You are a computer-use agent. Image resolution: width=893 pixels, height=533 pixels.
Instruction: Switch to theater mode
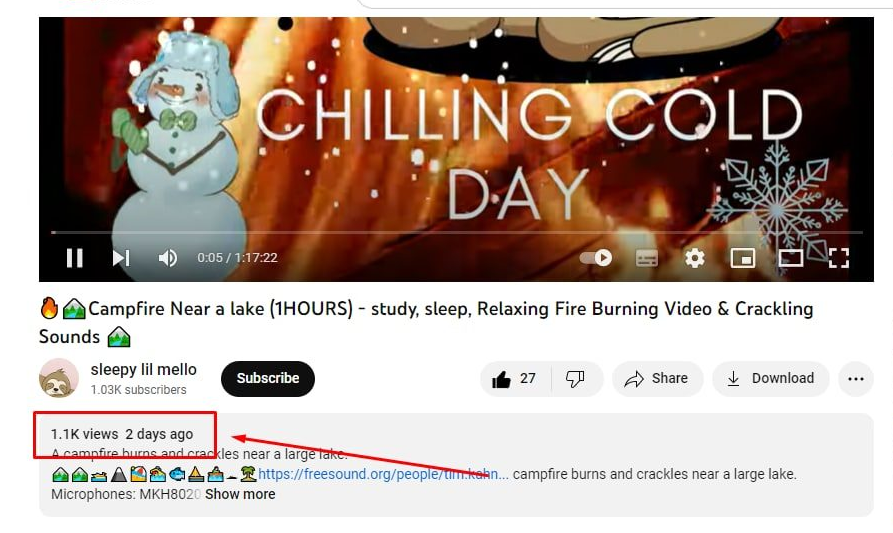(x=790, y=258)
